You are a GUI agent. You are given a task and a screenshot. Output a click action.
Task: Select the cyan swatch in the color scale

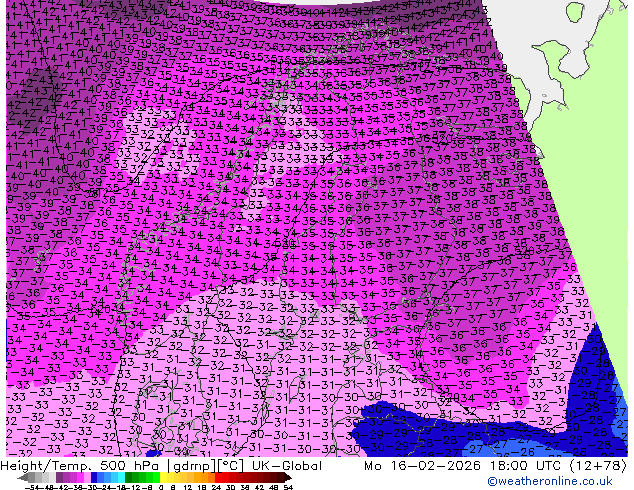pyautogui.click(x=122, y=478)
